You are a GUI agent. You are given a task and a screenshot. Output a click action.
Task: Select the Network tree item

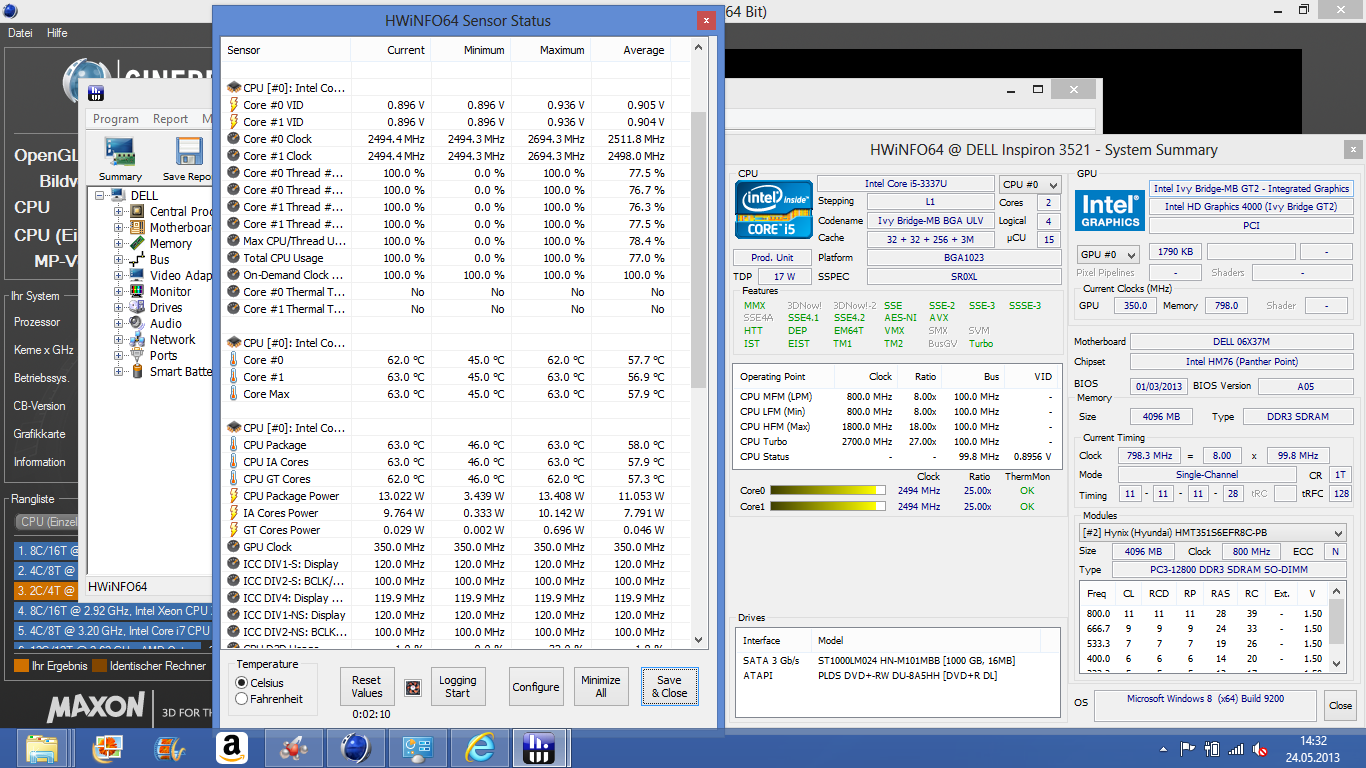(173, 339)
